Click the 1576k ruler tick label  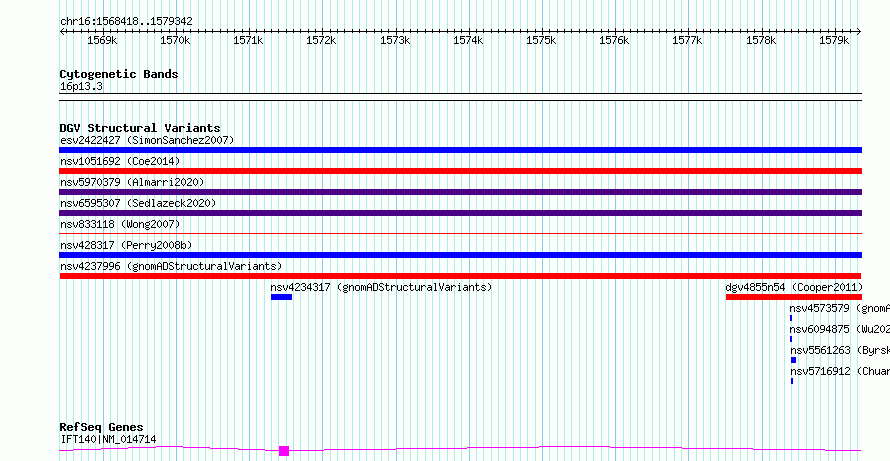point(615,40)
